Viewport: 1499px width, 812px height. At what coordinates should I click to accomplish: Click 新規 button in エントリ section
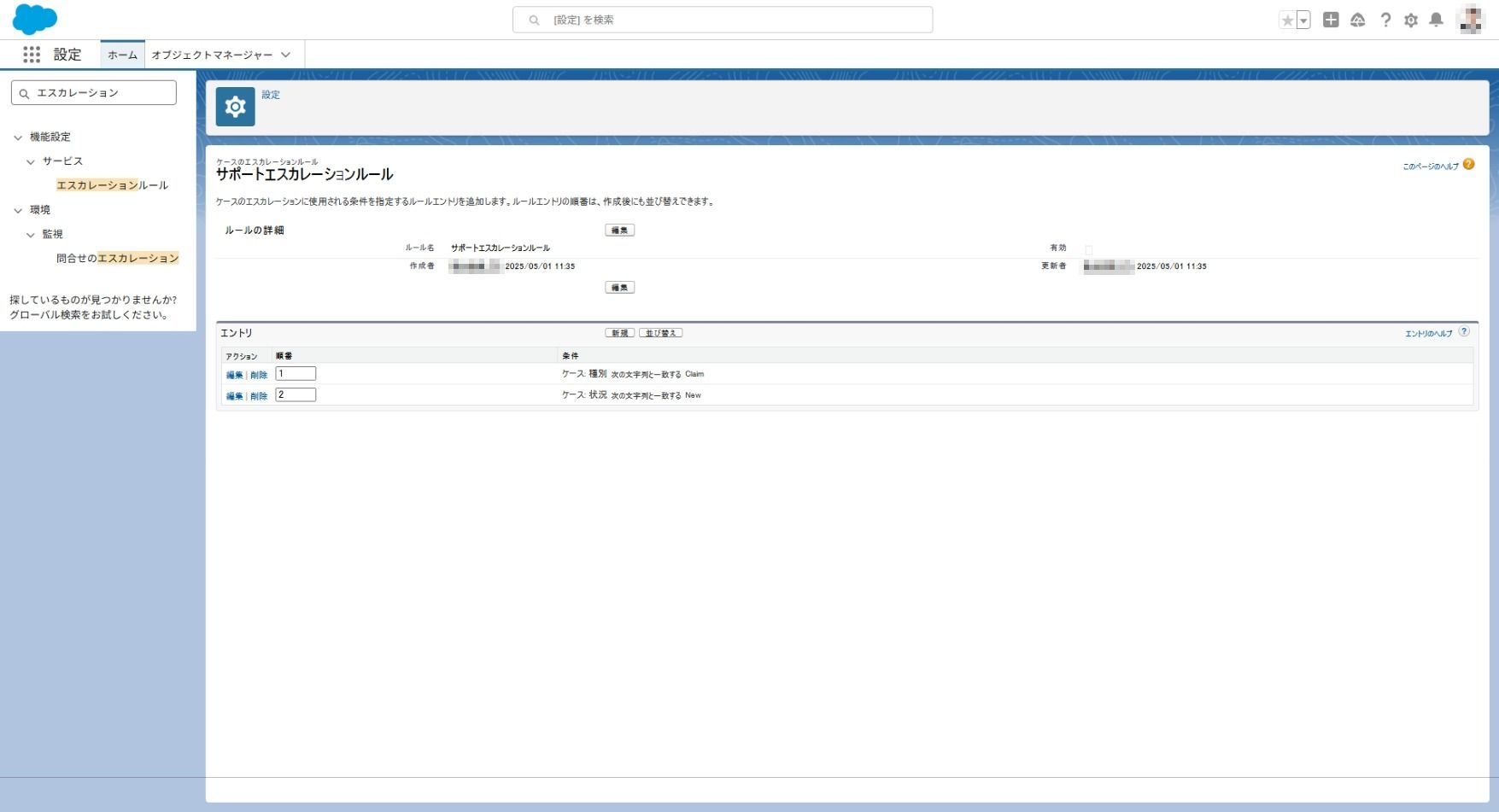click(619, 333)
